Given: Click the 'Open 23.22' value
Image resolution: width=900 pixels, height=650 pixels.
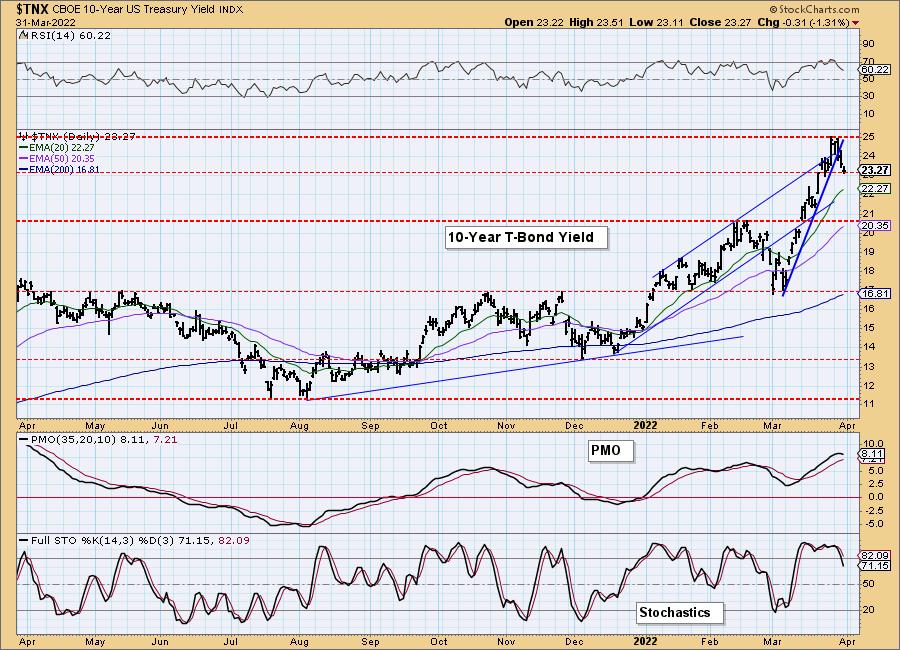Looking at the screenshot, I should (x=534, y=22).
